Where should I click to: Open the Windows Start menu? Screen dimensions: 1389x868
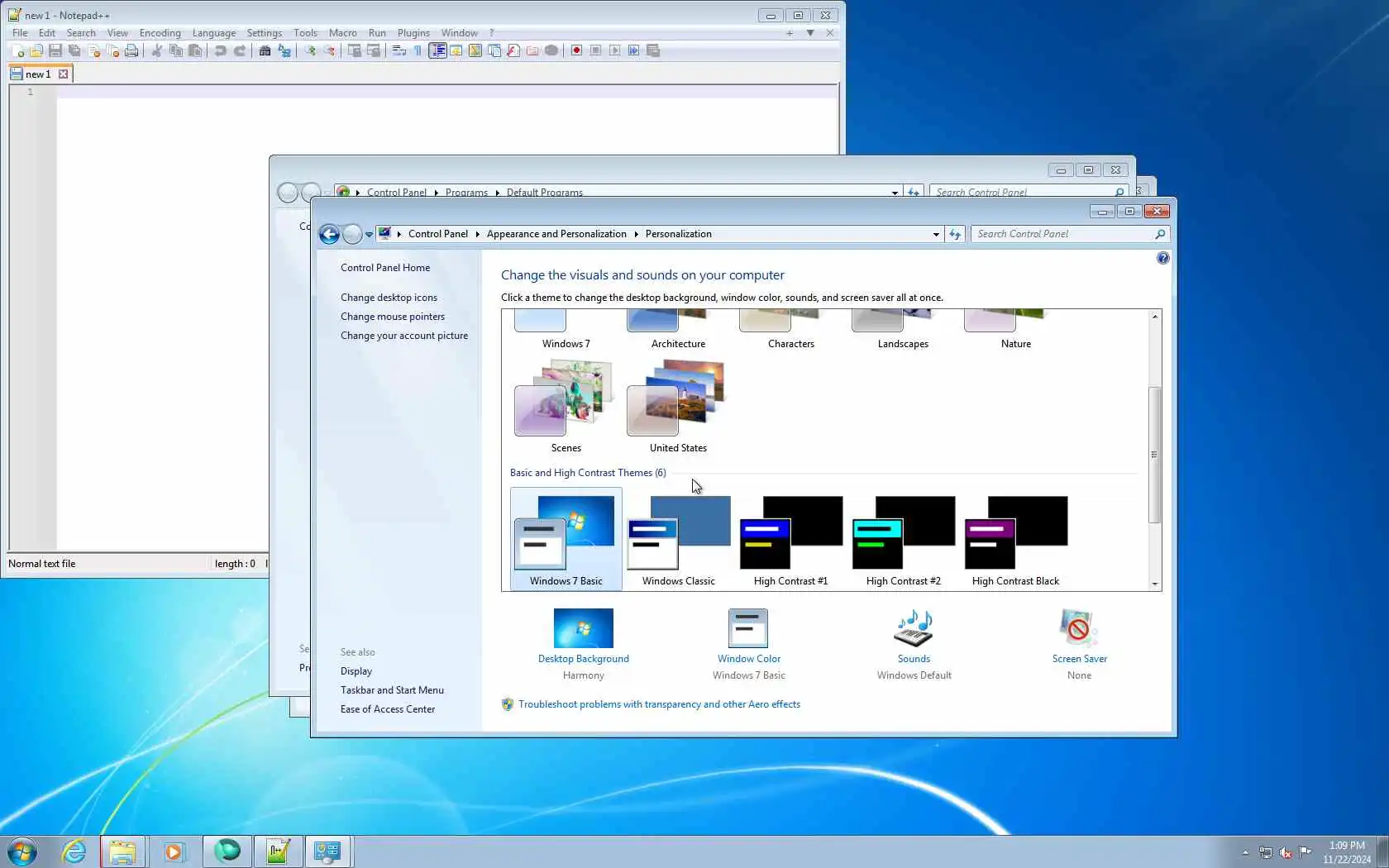coord(21,851)
